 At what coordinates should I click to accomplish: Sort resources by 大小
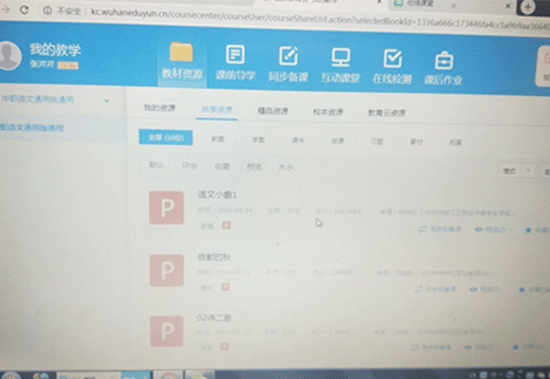click(x=286, y=167)
